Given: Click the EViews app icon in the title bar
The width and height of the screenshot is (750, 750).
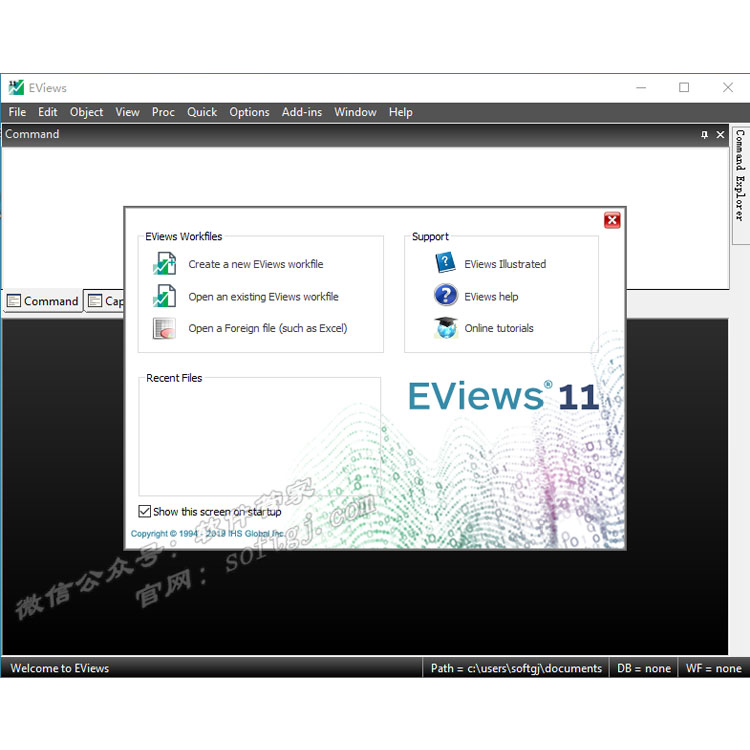Looking at the screenshot, I should (x=16, y=88).
